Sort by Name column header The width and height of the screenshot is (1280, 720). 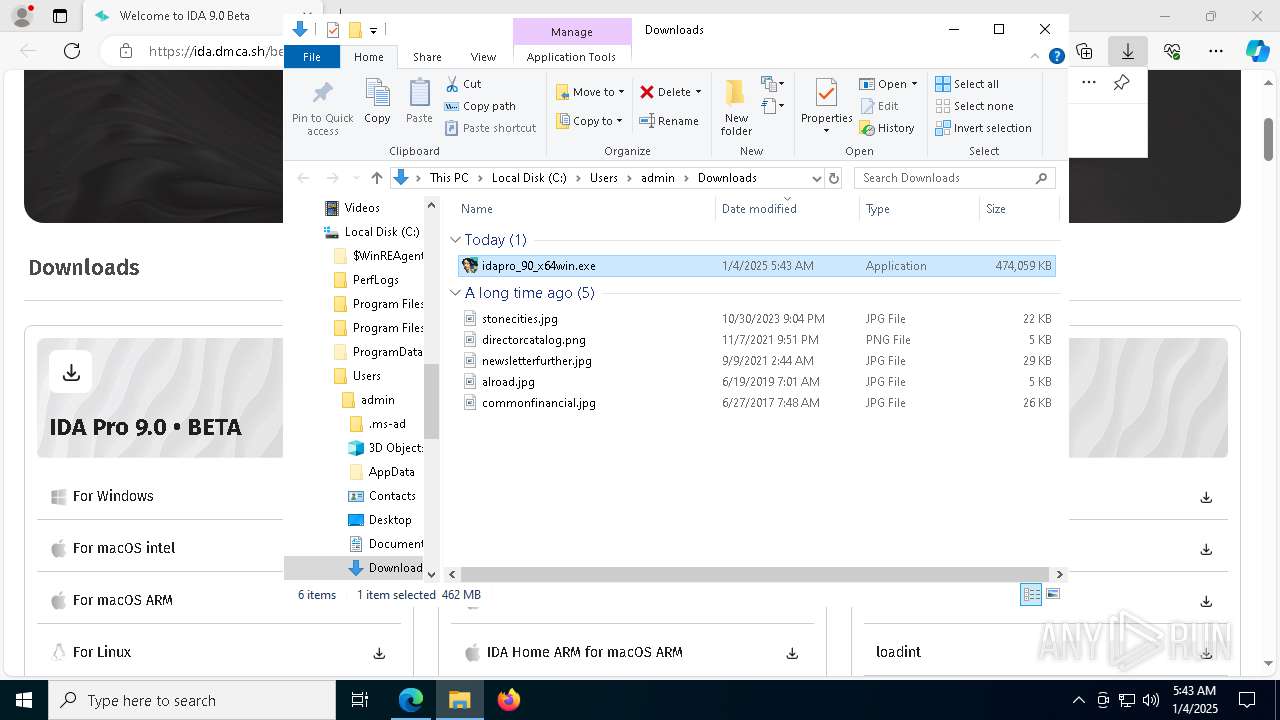pos(585,209)
